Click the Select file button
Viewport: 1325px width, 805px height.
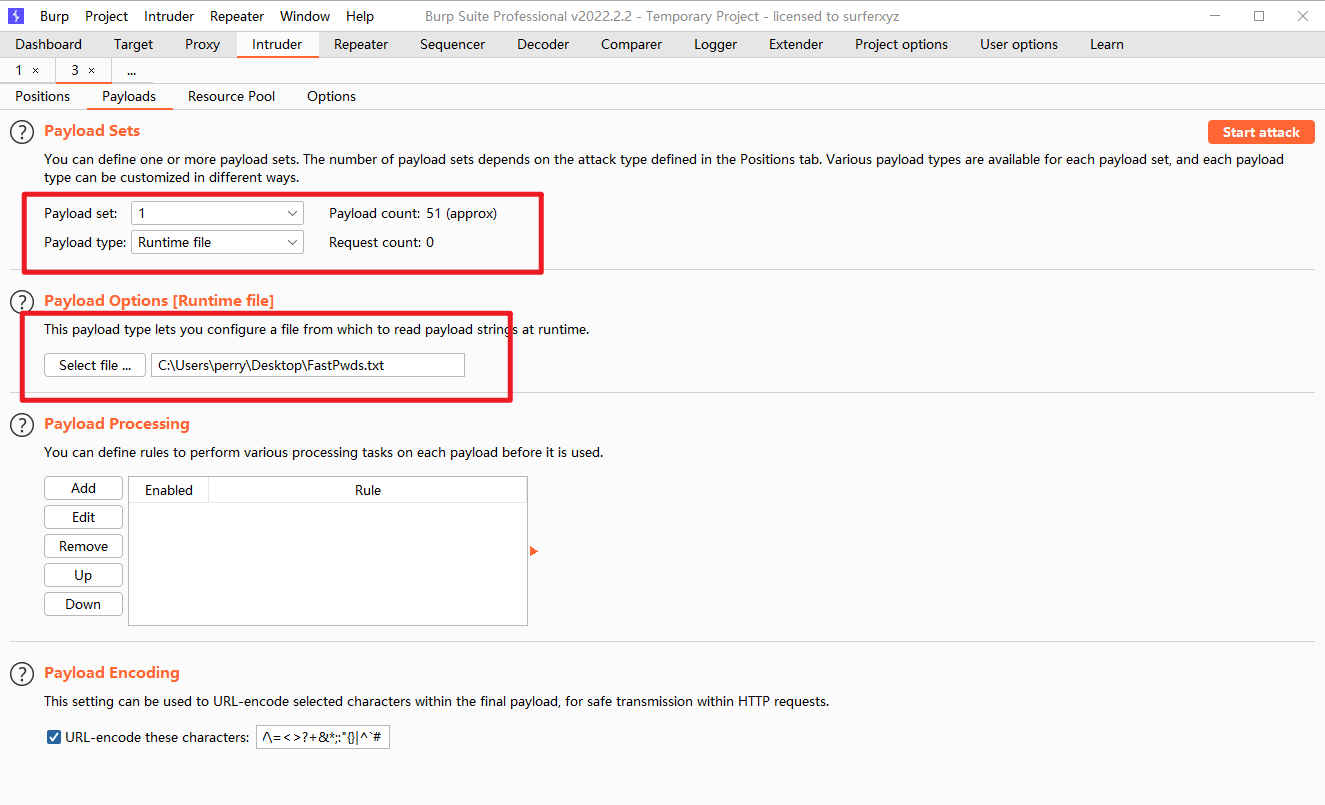click(95, 365)
